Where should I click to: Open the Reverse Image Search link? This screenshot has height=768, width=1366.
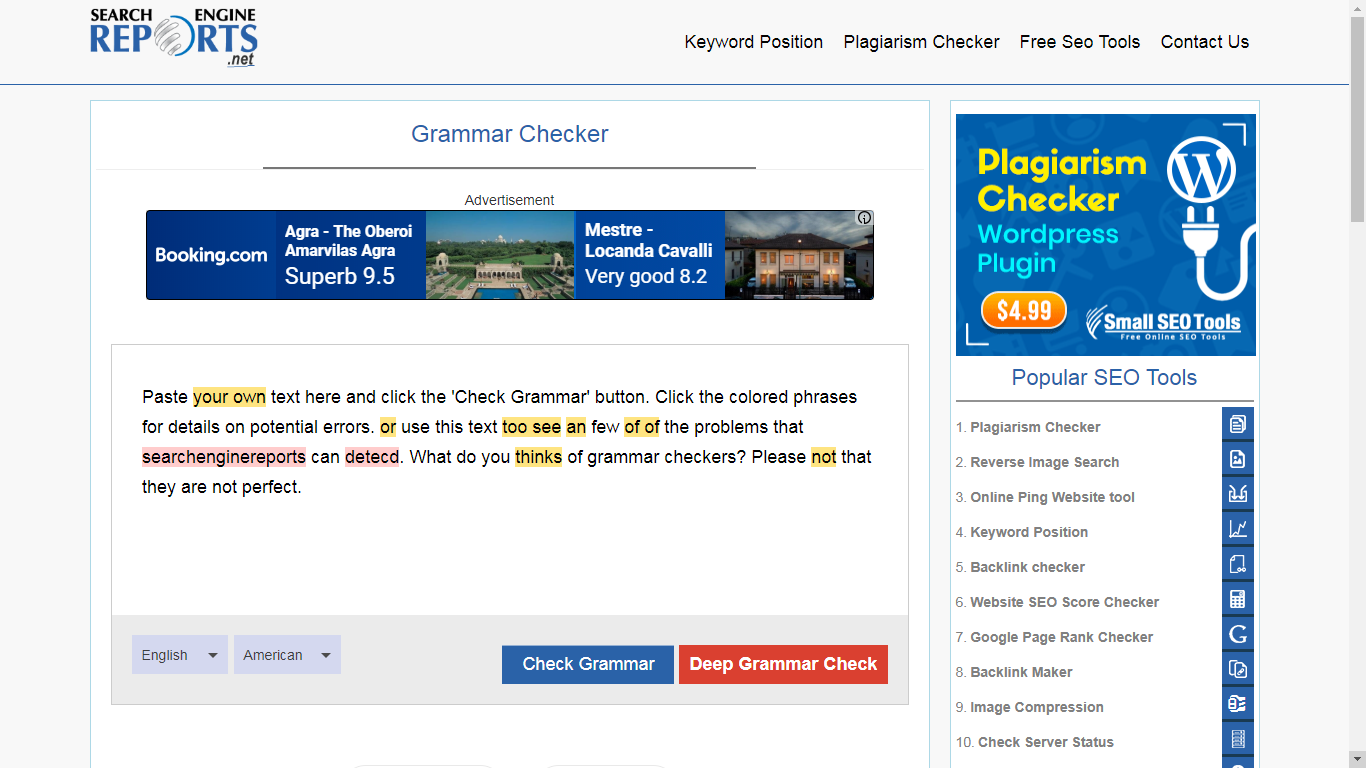1045,462
